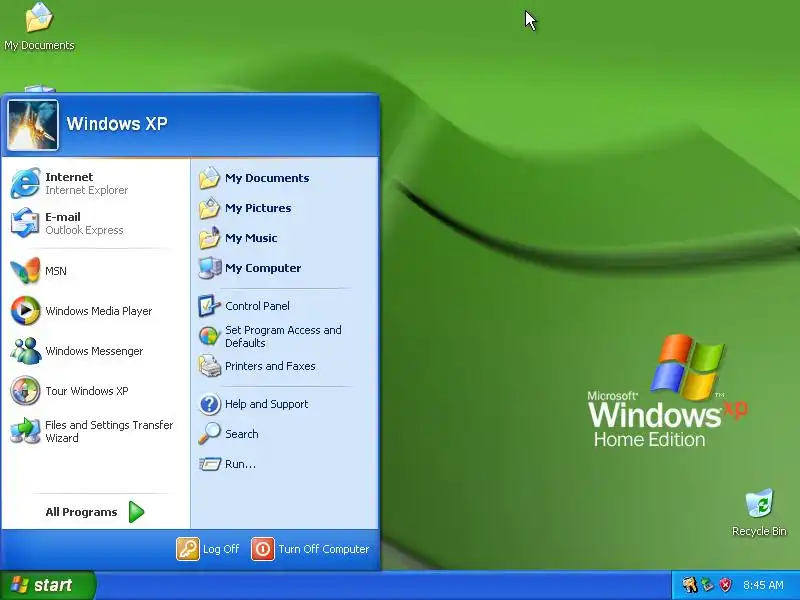Select the My Pictures menu entry text
This screenshot has height=600, width=800.
(258, 208)
